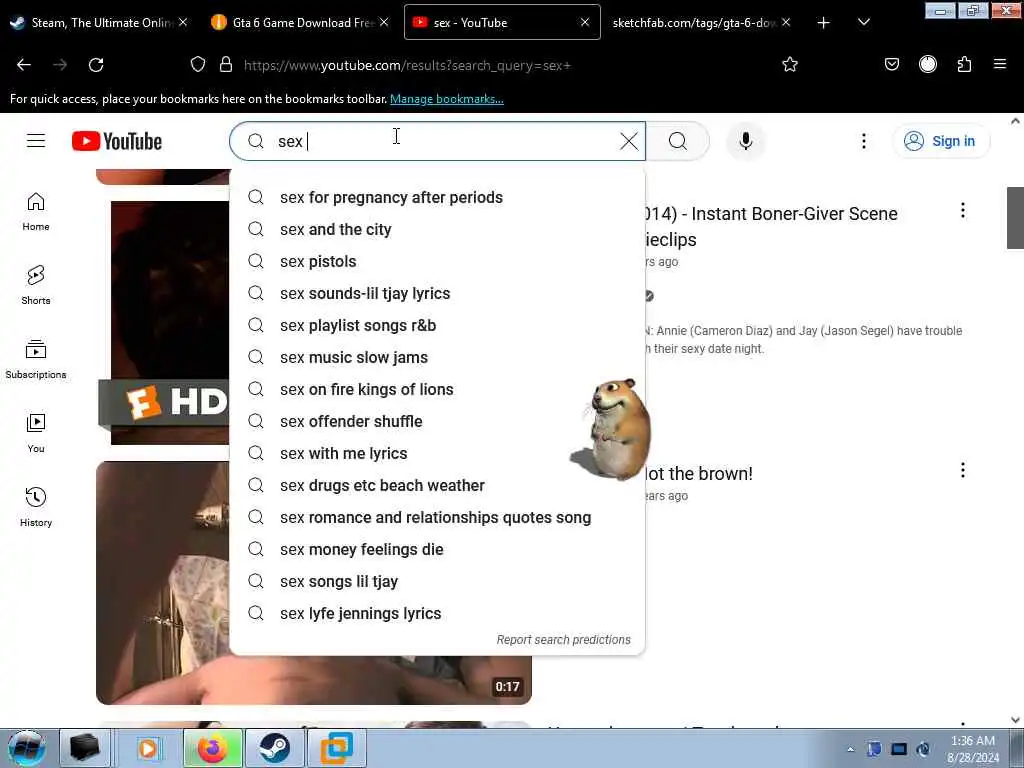Go back using the browser back arrow
The width and height of the screenshot is (1024, 768).
[x=24, y=65]
